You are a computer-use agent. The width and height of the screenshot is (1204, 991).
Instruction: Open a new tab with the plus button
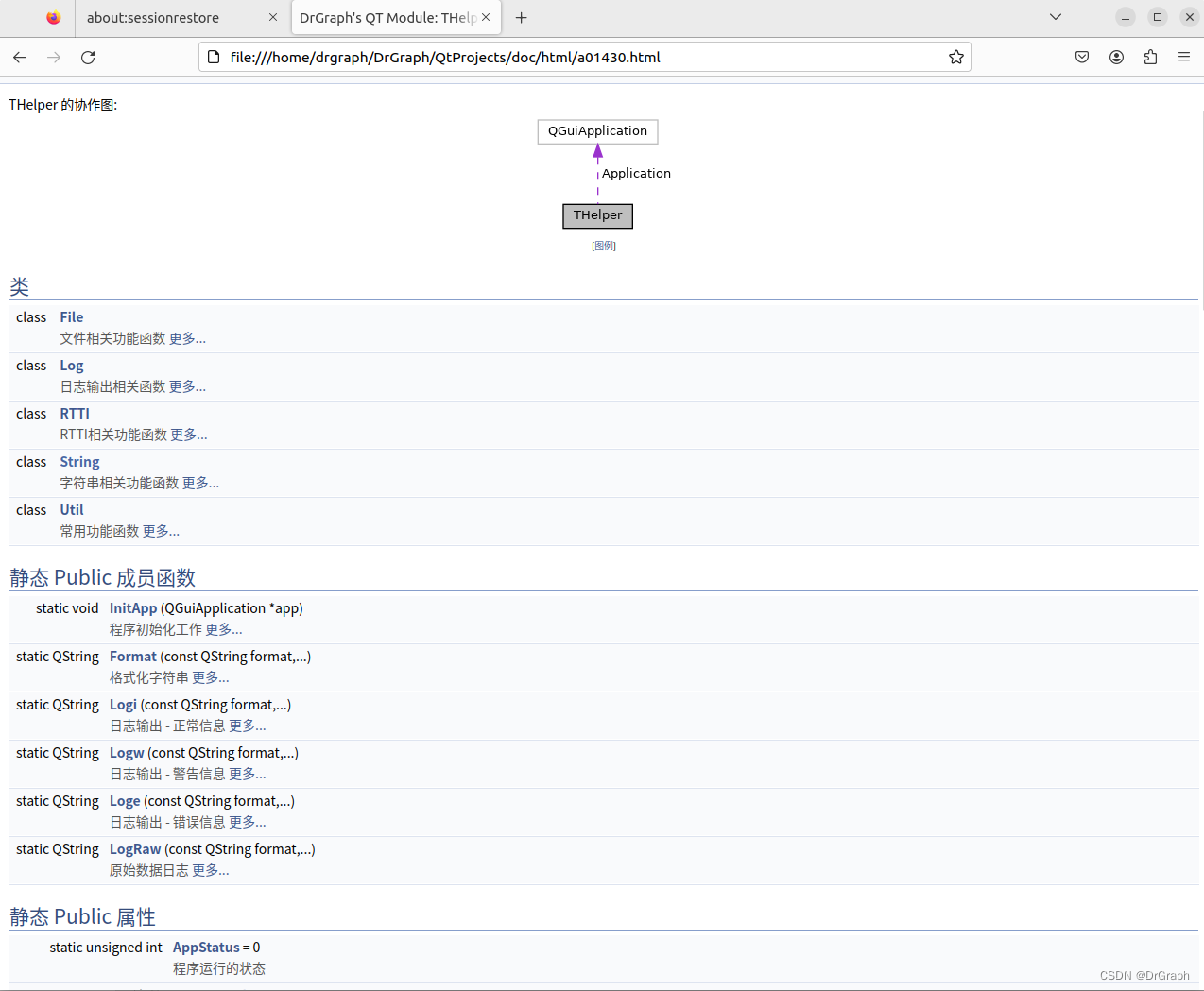point(521,17)
